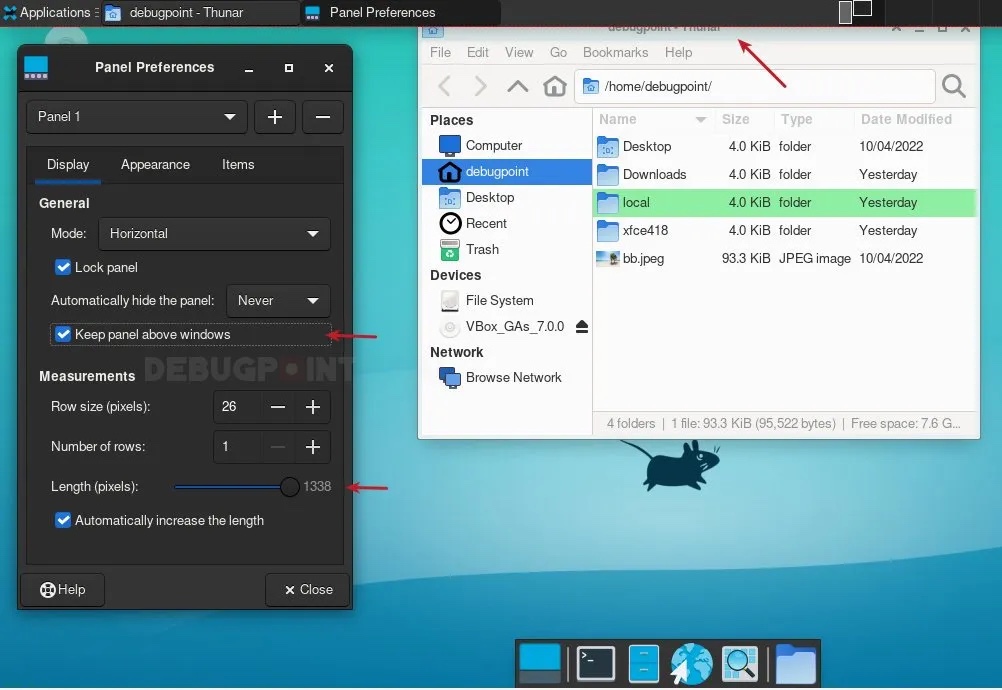The width and height of the screenshot is (1002, 690).
Task: Disable Keep panel above windows
Action: (63, 334)
